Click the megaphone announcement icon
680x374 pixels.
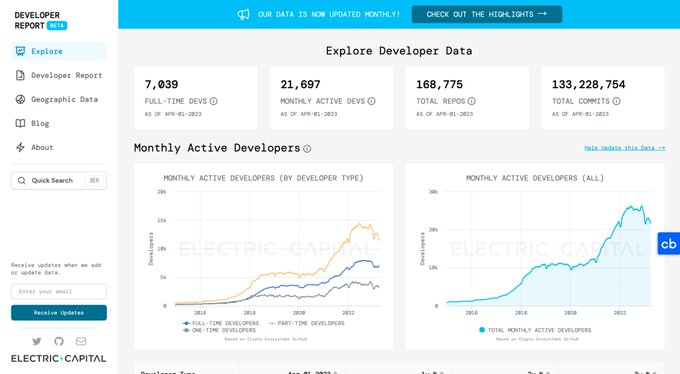pos(243,14)
